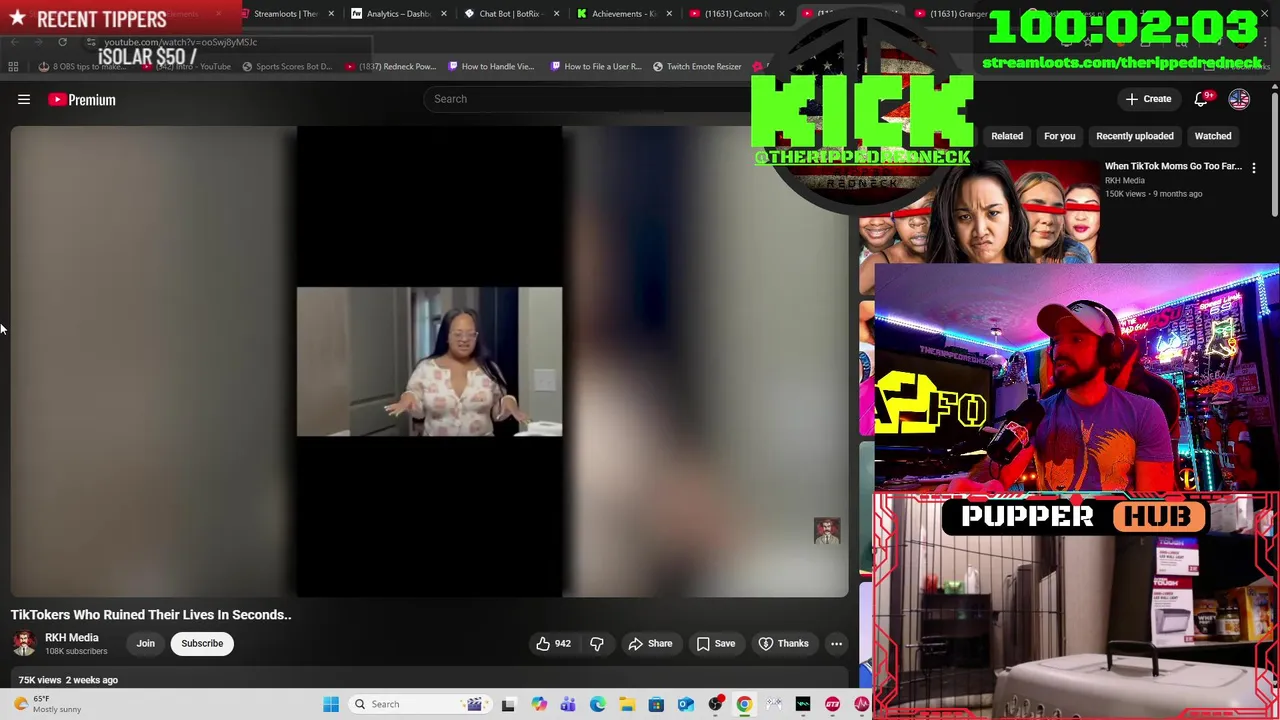1280x720 pixels.
Task: Like the video with 942 likes
Action: 553,643
